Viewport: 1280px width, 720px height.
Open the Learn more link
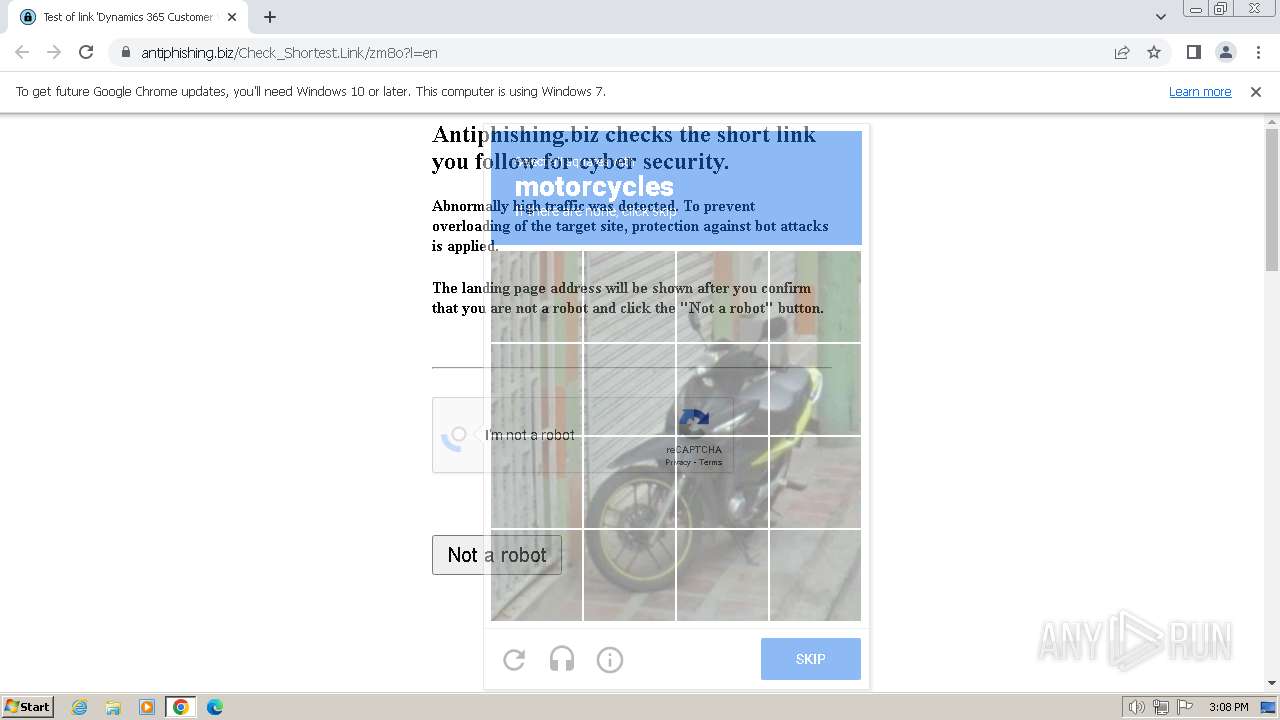click(x=1200, y=91)
